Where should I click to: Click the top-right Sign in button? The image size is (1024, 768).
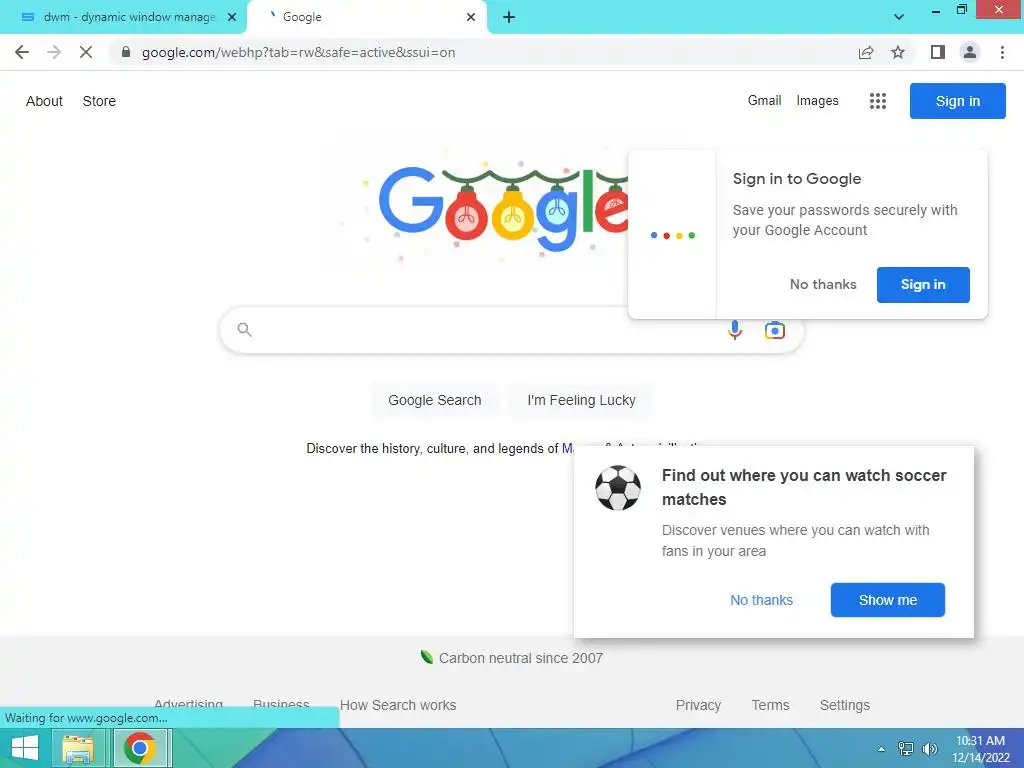point(957,101)
